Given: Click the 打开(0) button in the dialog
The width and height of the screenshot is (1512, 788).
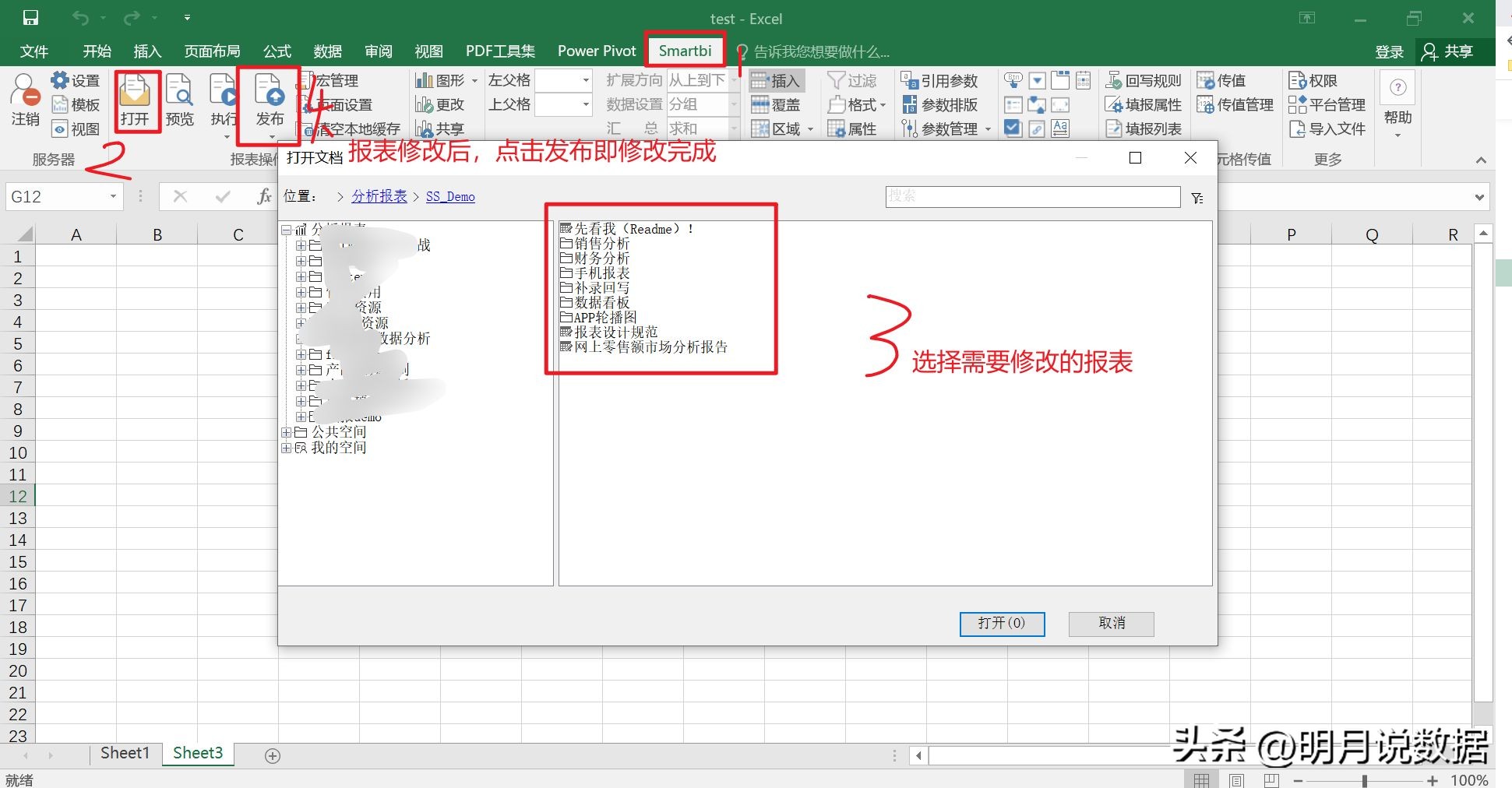Looking at the screenshot, I should (x=1002, y=624).
